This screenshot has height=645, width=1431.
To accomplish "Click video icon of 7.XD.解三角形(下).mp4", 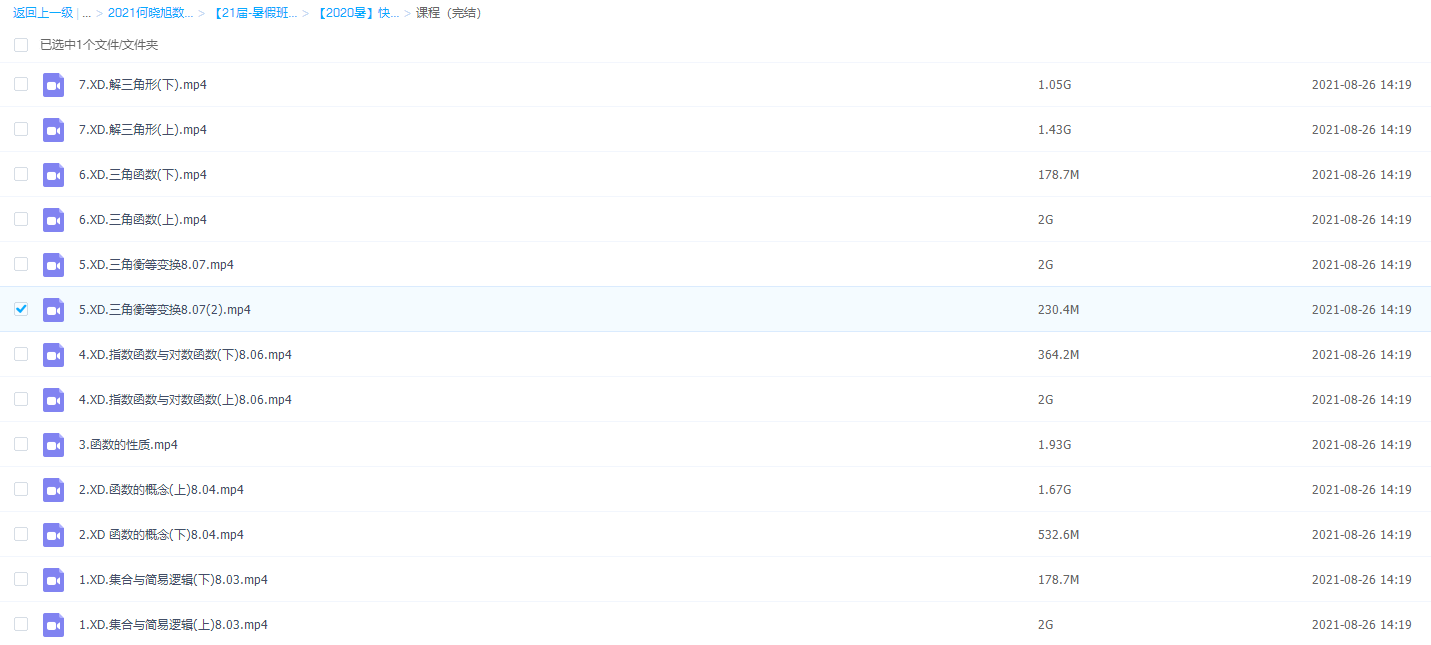I will pyautogui.click(x=53, y=85).
